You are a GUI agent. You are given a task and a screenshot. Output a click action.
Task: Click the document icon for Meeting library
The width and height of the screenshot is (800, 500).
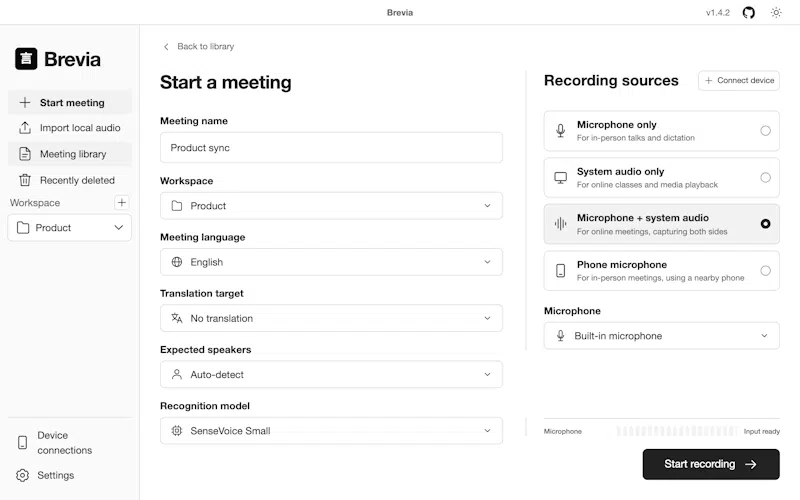pos(24,154)
